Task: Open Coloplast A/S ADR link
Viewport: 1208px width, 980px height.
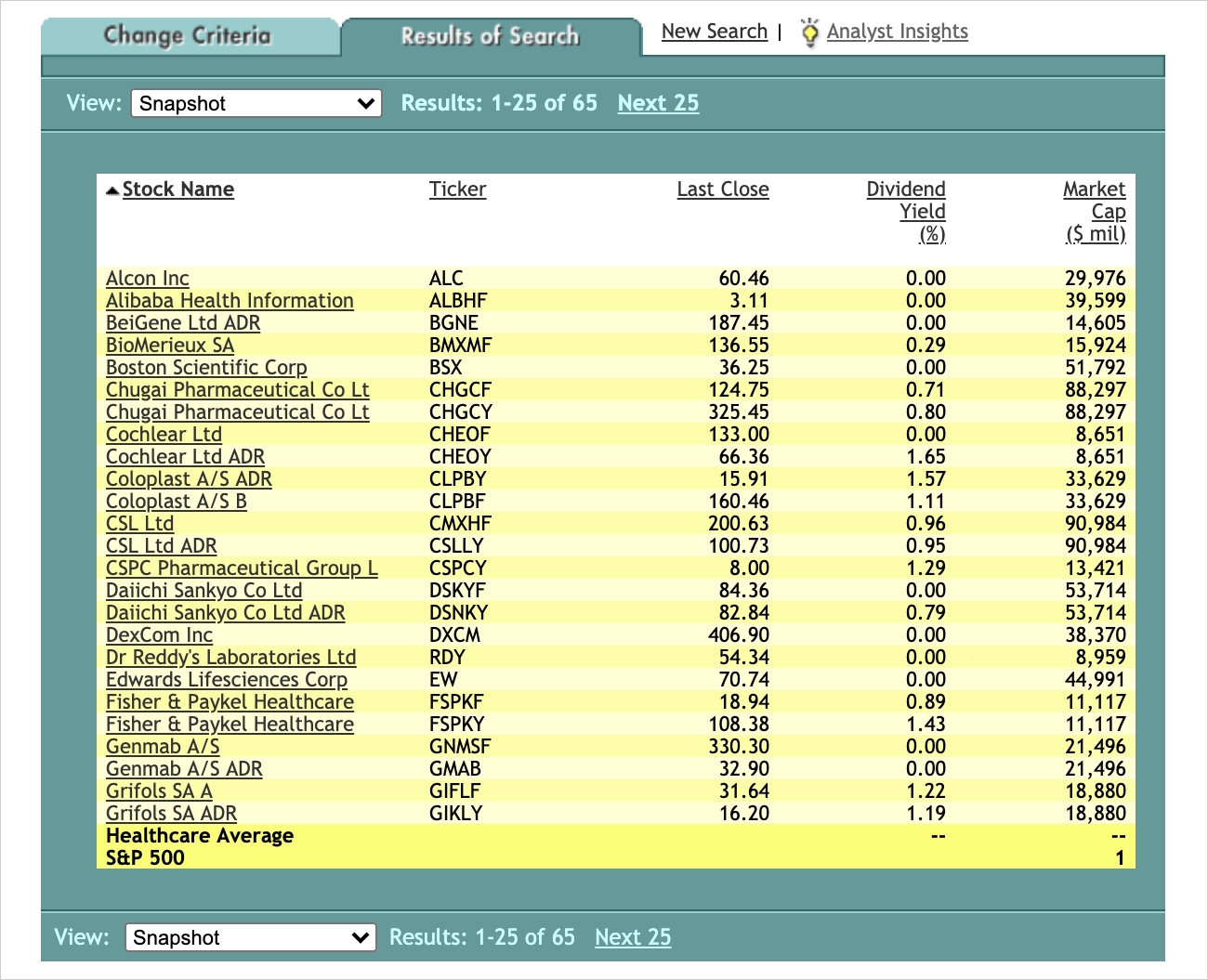Action: click(x=189, y=479)
